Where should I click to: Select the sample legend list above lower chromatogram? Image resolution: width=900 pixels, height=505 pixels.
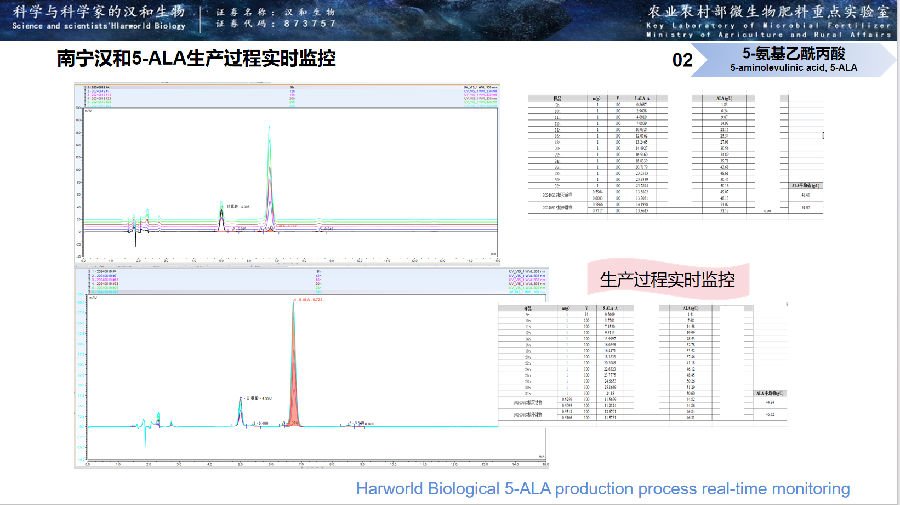coord(110,280)
